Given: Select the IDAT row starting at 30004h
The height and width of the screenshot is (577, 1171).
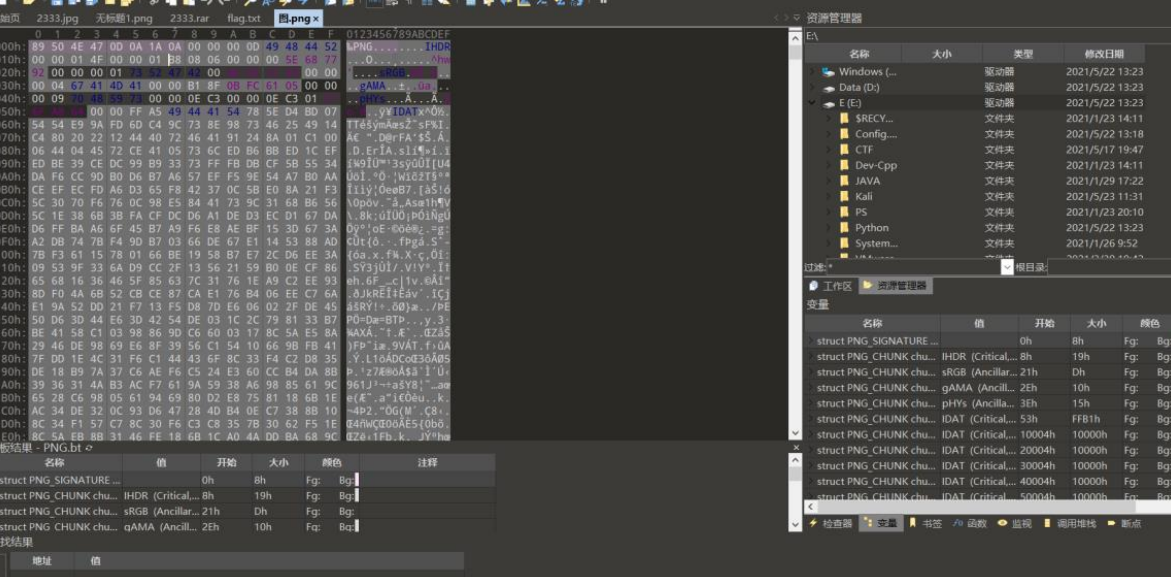Looking at the screenshot, I should click(987, 466).
